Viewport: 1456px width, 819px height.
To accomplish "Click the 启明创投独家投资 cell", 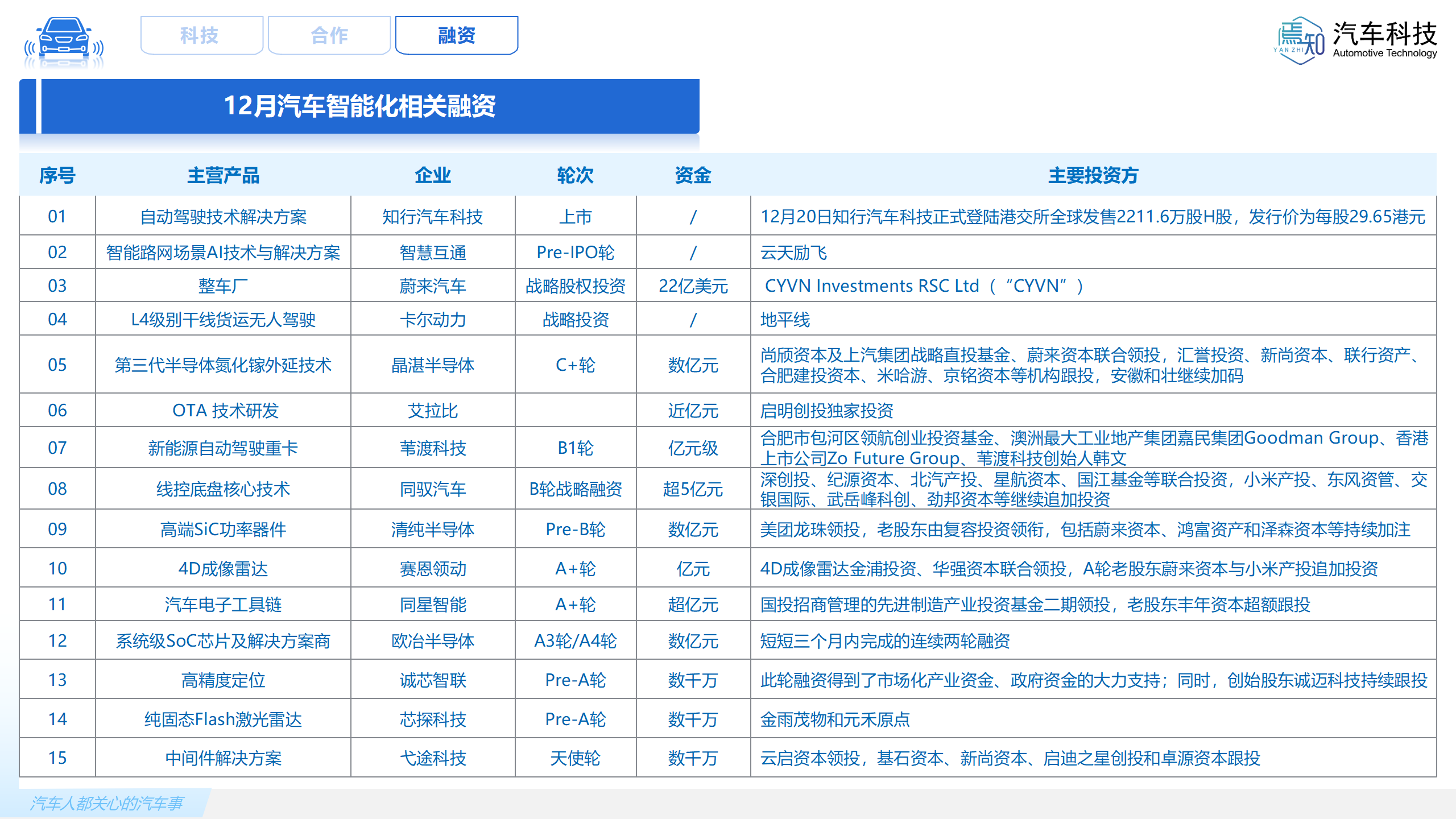I will click(x=1093, y=410).
